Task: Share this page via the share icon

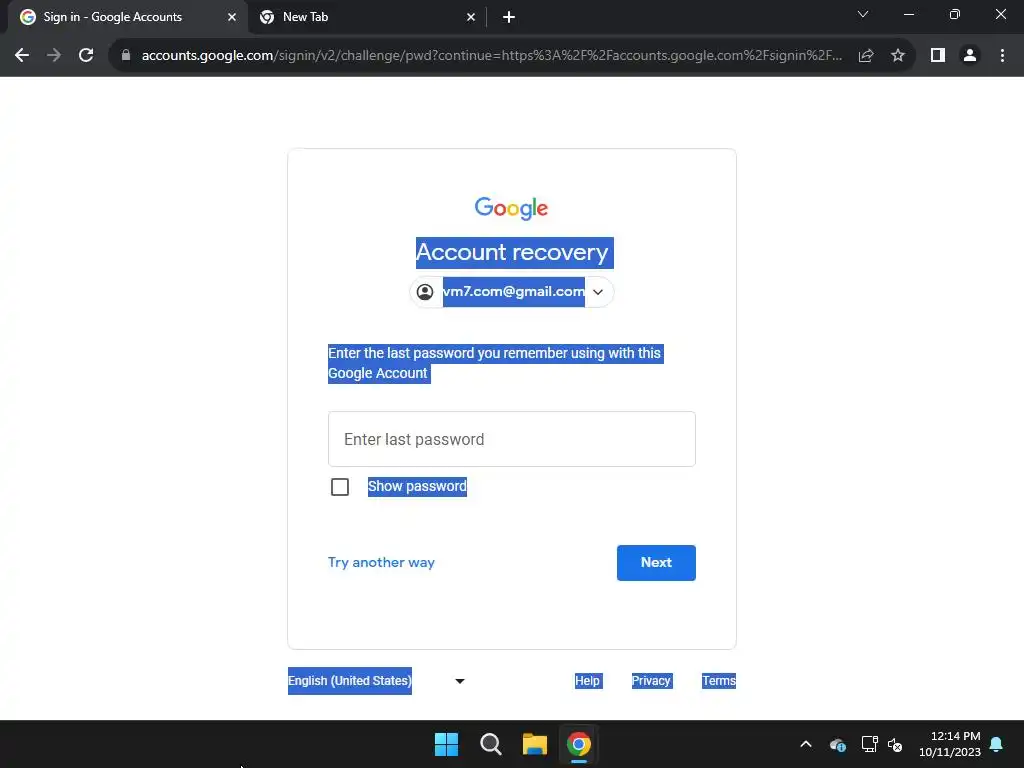Action: pyautogui.click(x=866, y=56)
